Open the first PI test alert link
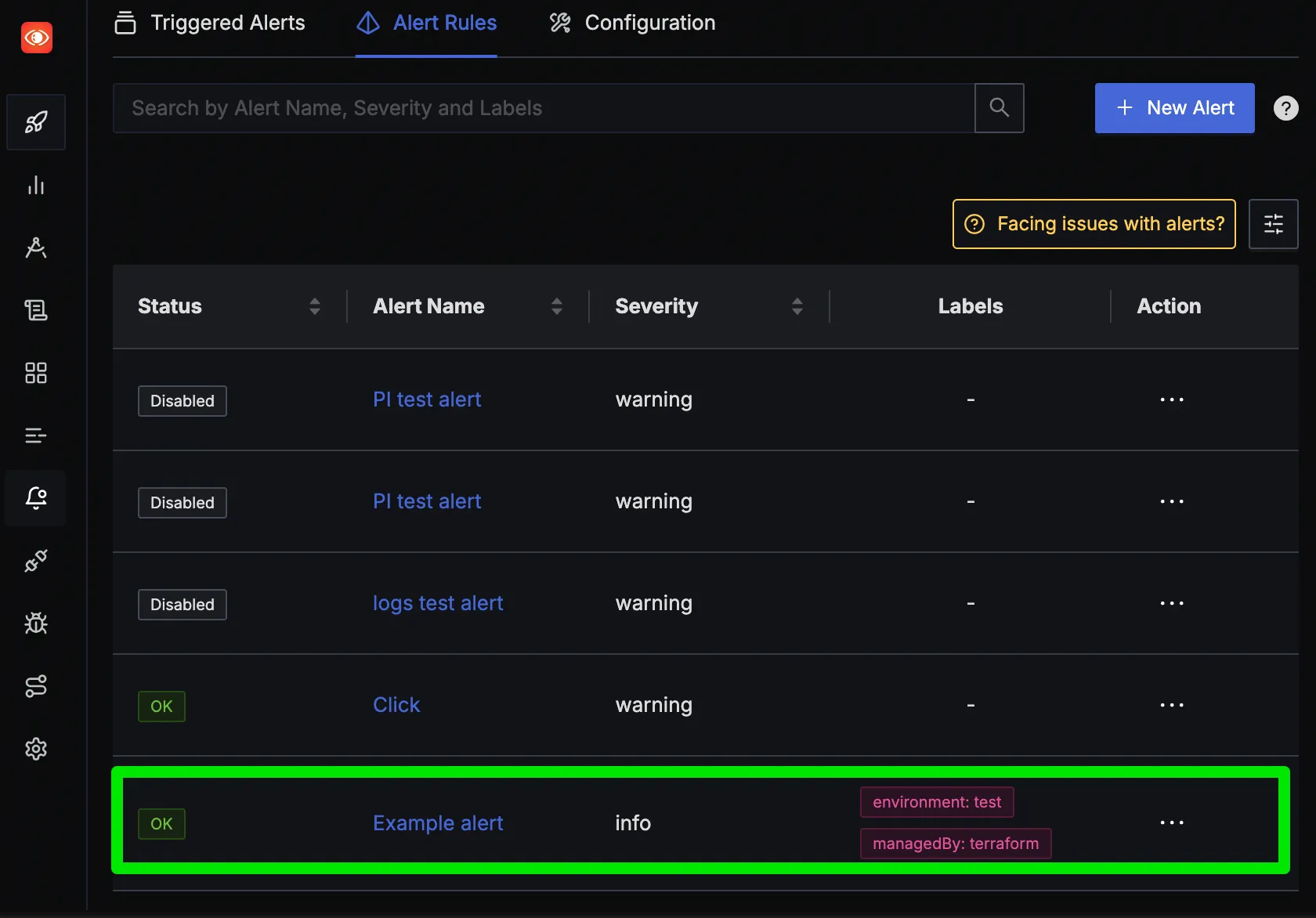Viewport: 1316px width, 918px height. [427, 399]
